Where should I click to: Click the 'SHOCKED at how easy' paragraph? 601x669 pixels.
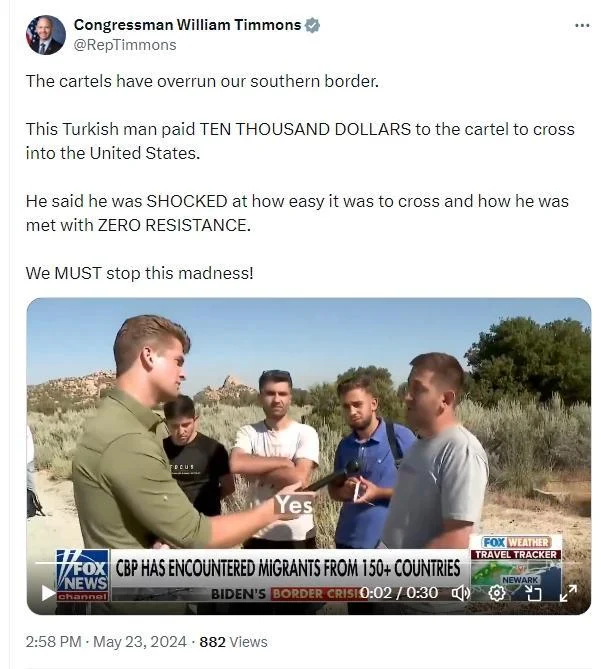(x=297, y=213)
